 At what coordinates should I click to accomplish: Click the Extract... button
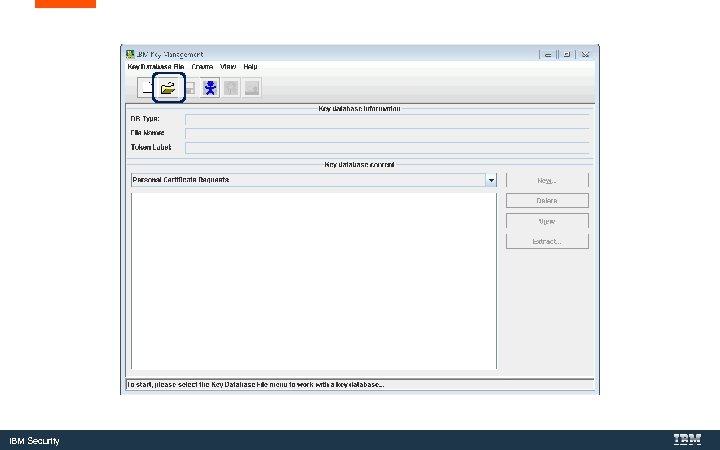coord(547,242)
